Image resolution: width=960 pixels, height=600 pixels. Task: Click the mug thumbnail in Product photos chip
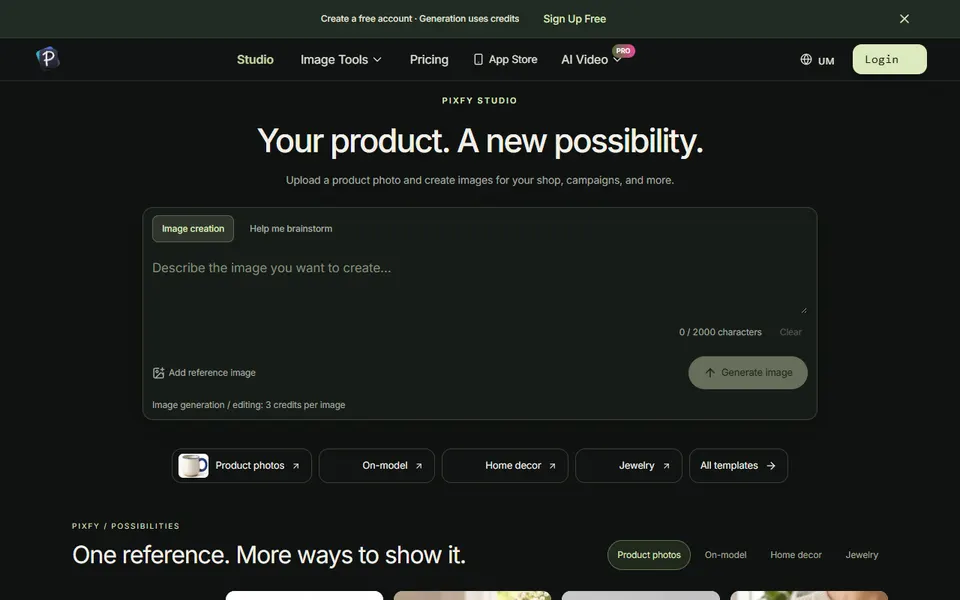(193, 466)
